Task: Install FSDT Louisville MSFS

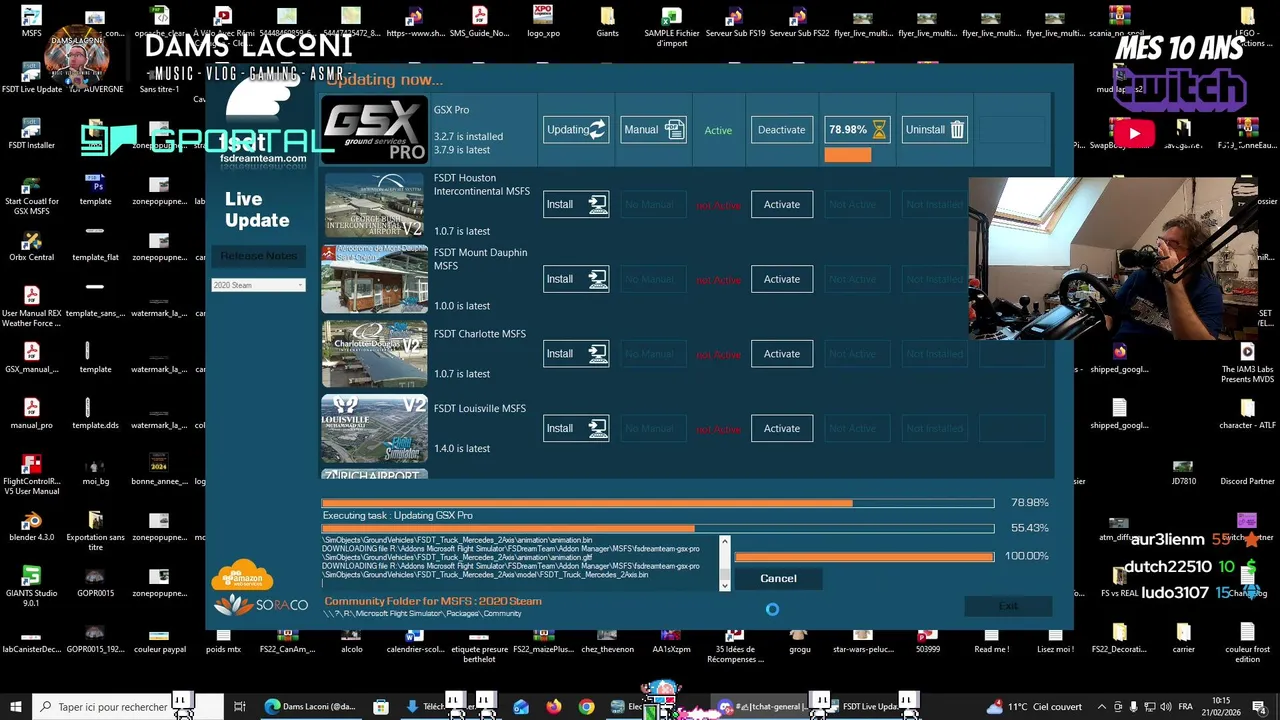Action: tap(576, 428)
